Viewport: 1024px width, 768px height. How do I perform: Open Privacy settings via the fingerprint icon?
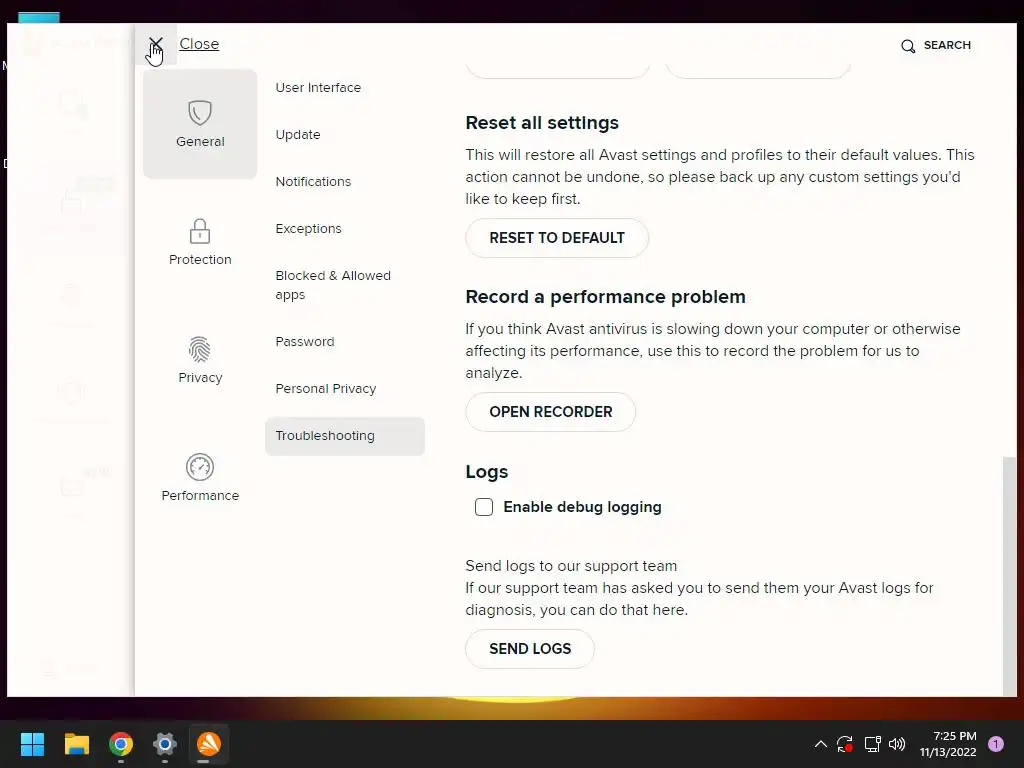click(200, 349)
